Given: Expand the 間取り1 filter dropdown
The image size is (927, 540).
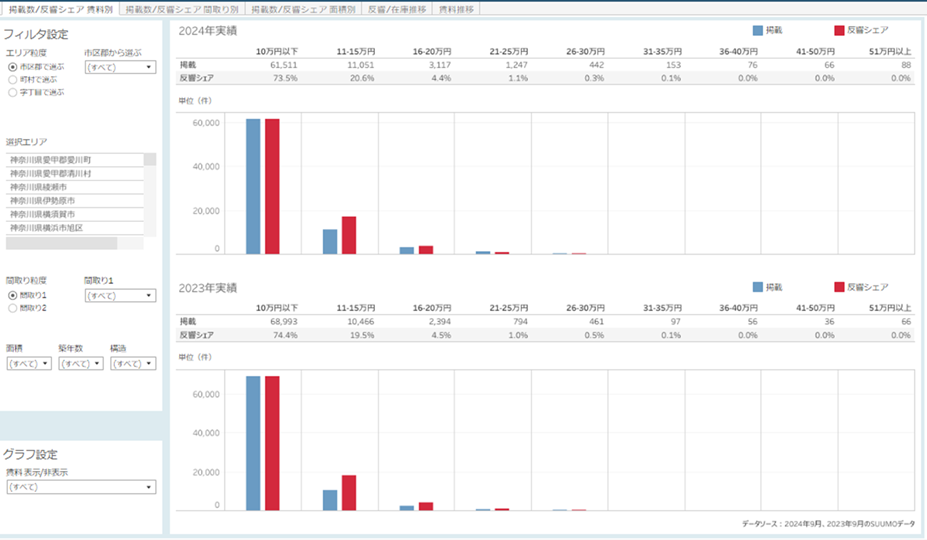Looking at the screenshot, I should pyautogui.click(x=120, y=296).
